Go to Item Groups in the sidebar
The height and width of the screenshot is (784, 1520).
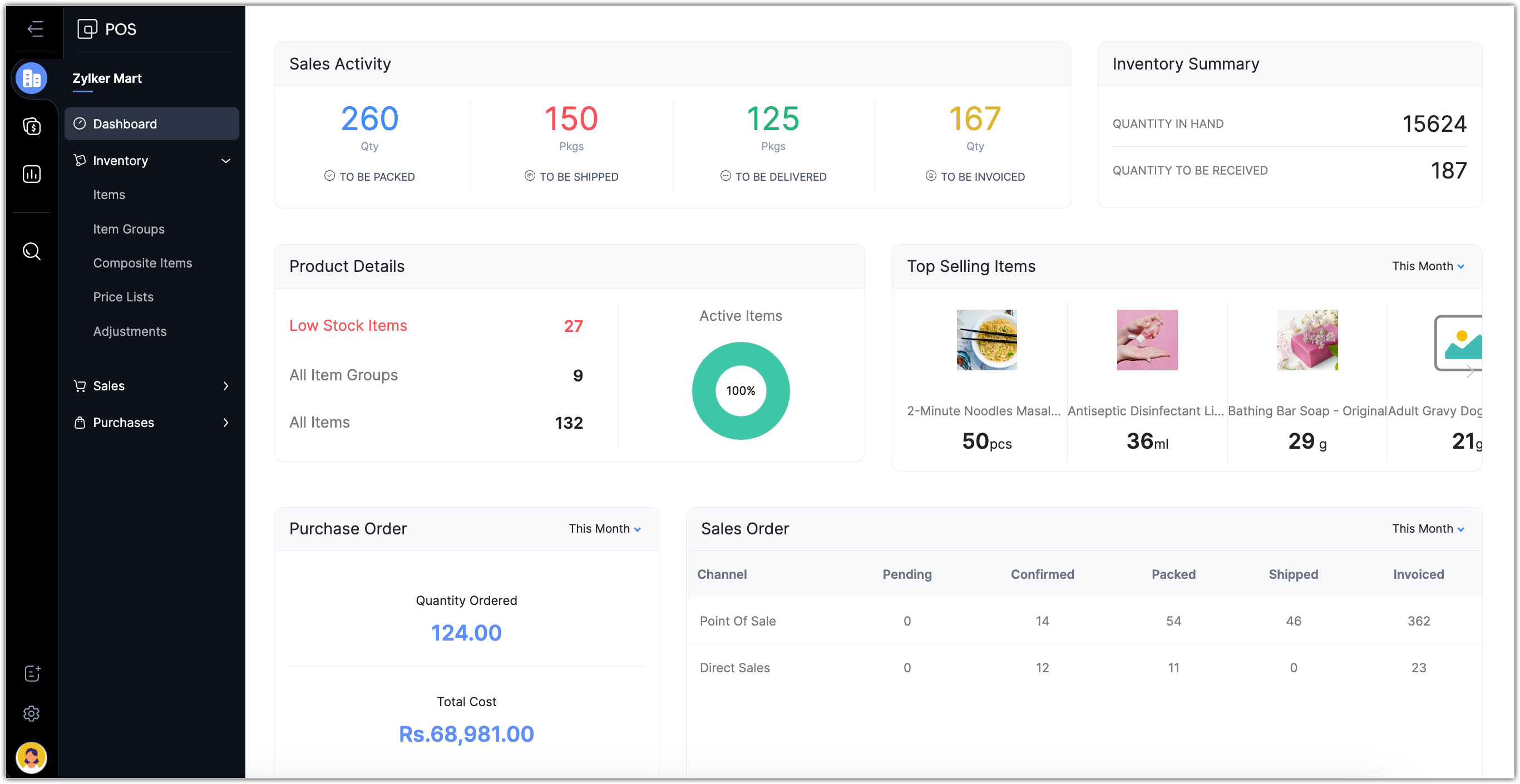[129, 229]
